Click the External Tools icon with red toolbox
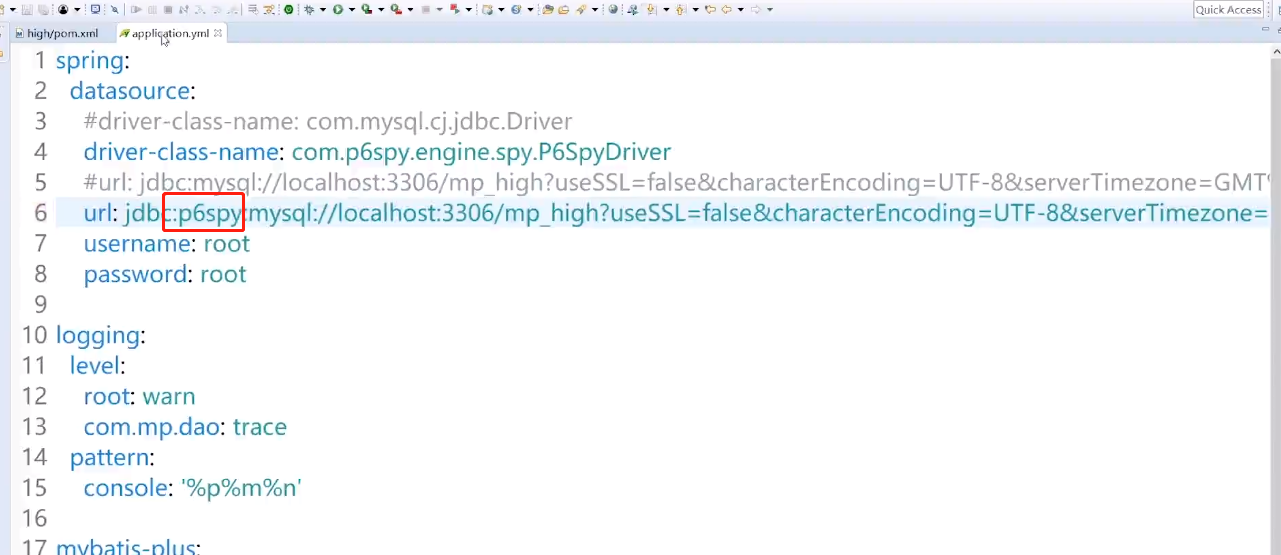1281x555 pixels. pyautogui.click(x=396, y=10)
